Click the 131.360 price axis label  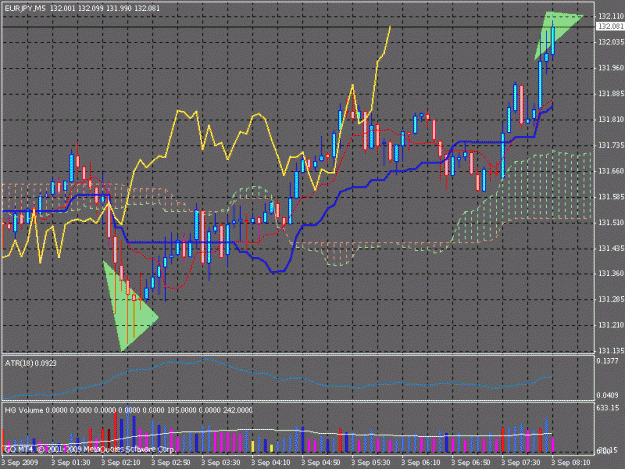click(611, 273)
